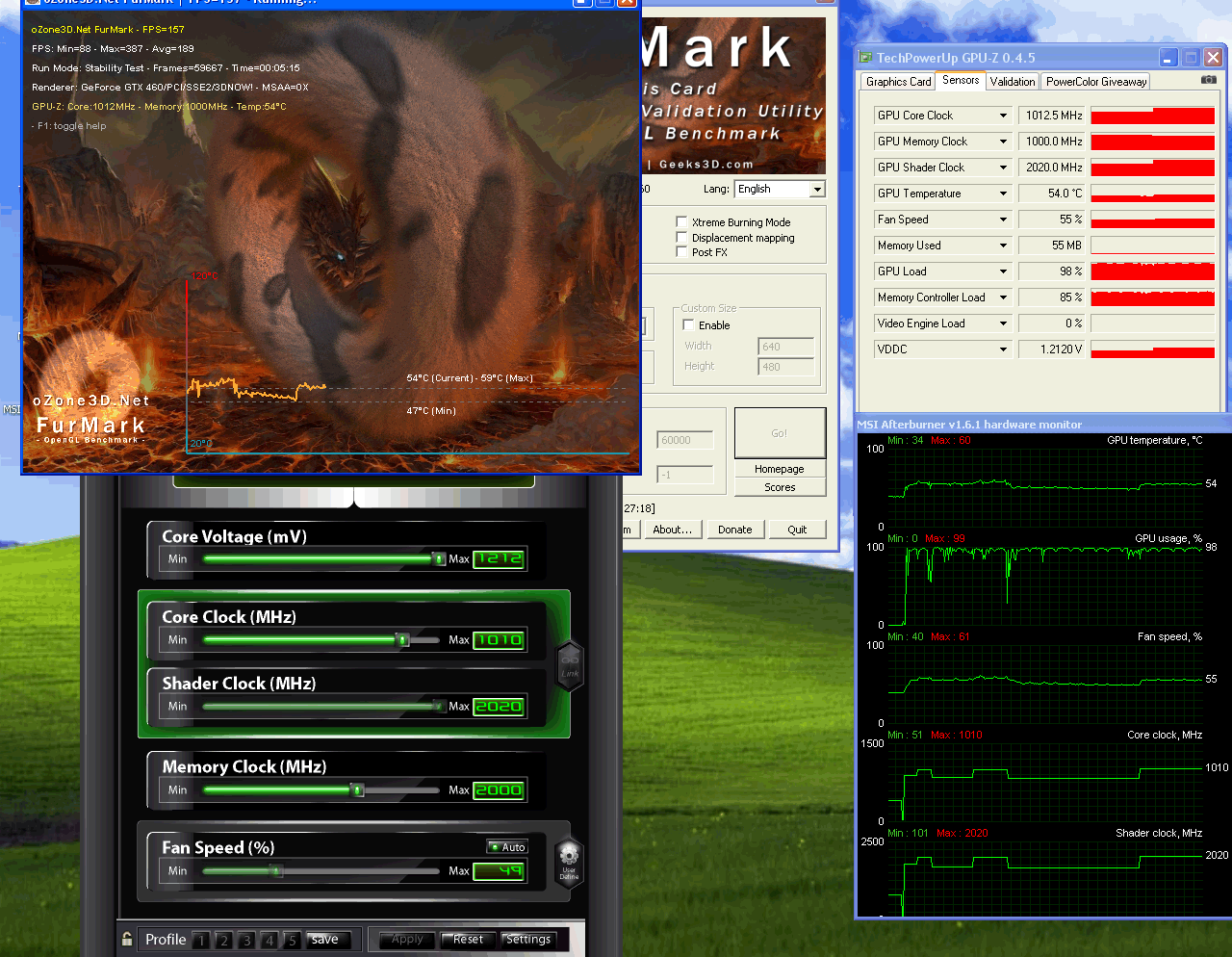
Task: Click the GPU usage graph in hardware monitor
Action: (1044, 585)
